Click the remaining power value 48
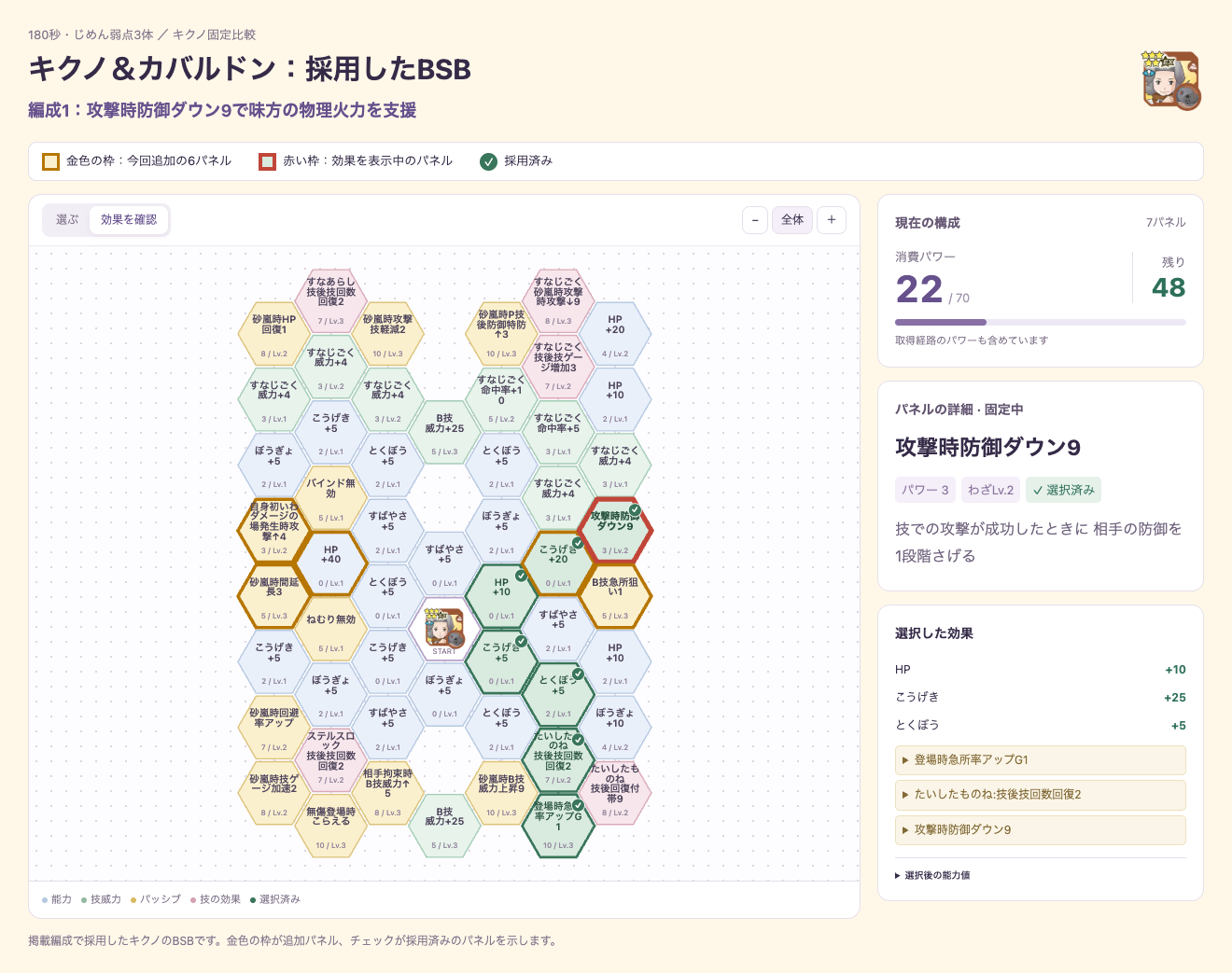The image size is (1232, 973). coord(1169,287)
